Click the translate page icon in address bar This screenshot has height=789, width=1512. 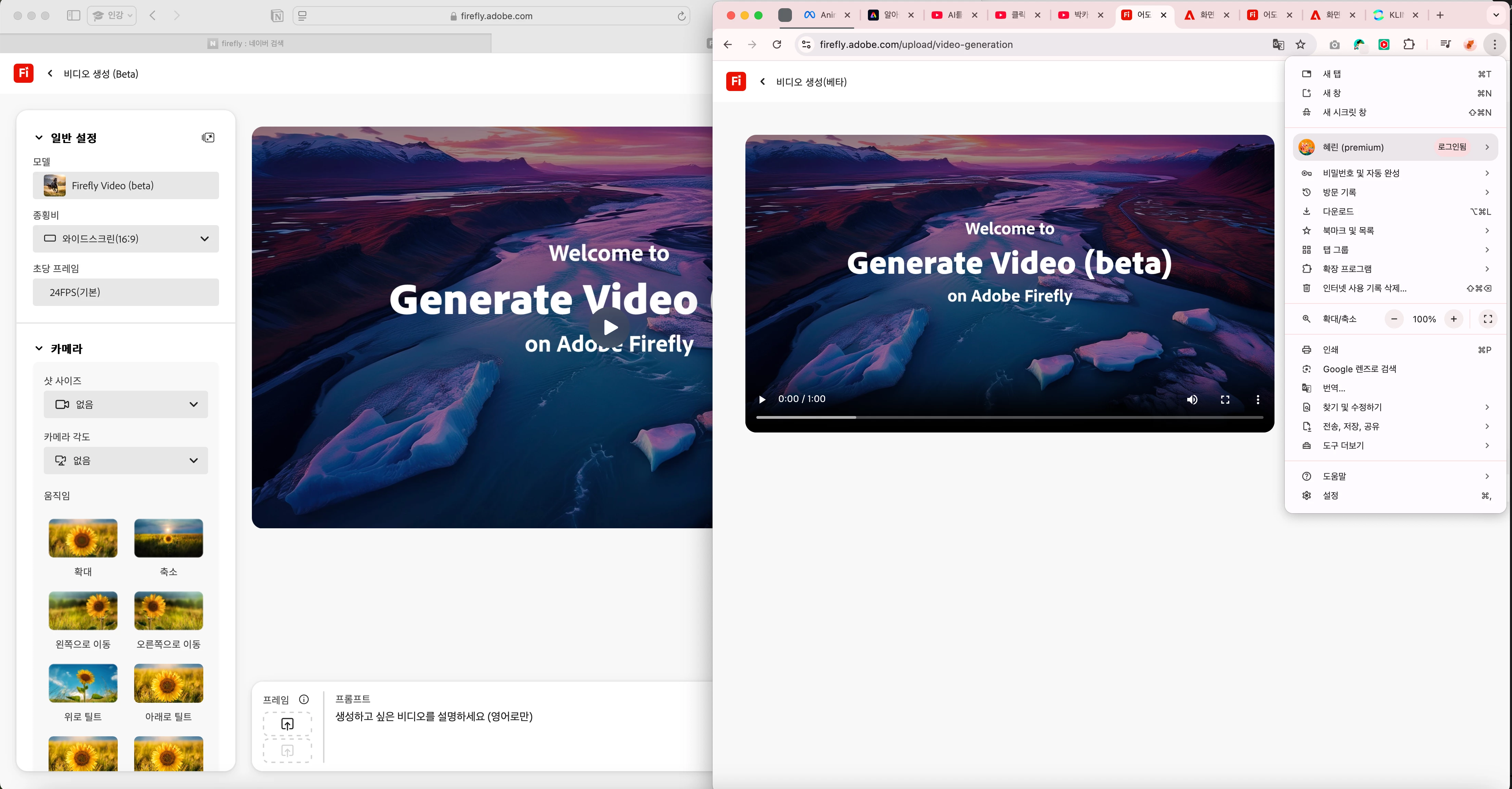1278,44
